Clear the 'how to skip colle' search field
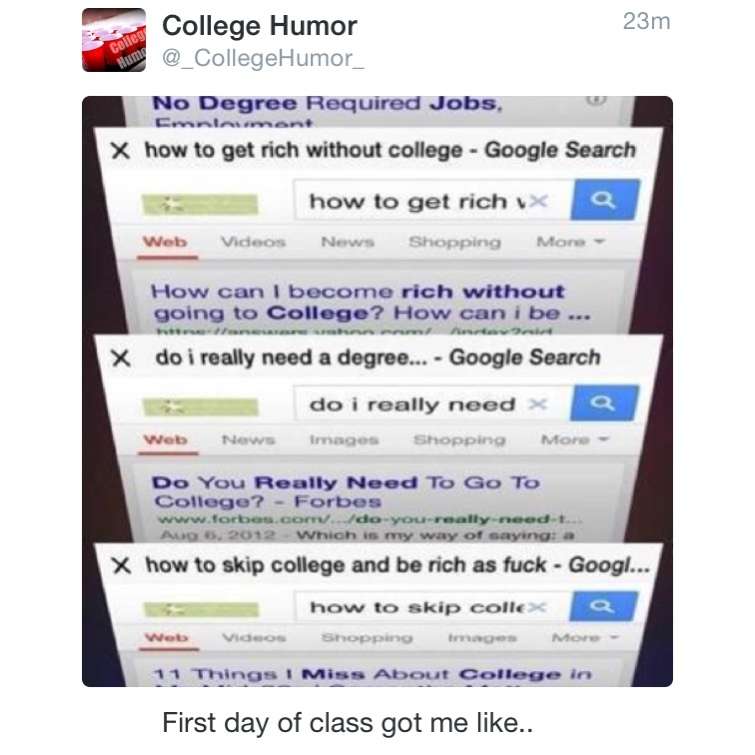 pyautogui.click(x=537, y=608)
